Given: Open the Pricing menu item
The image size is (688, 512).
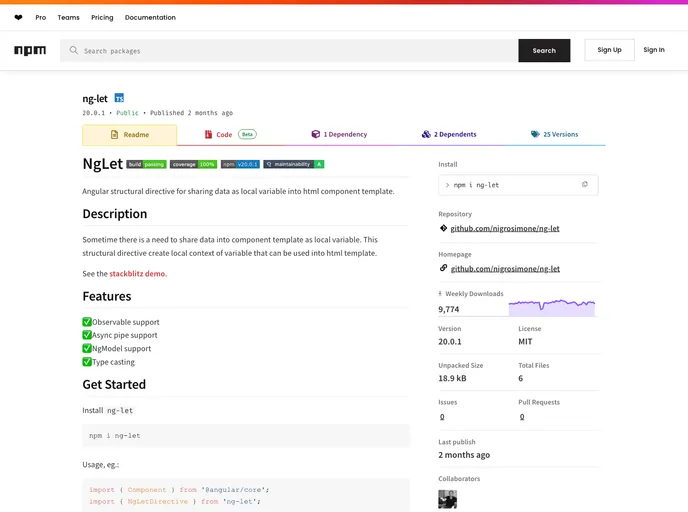Looking at the screenshot, I should coord(102,17).
